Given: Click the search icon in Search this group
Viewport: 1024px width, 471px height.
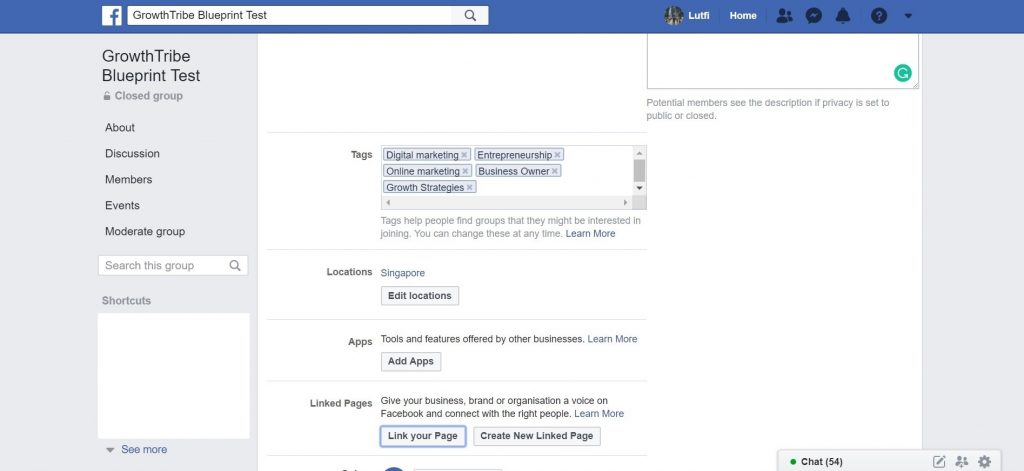Looking at the screenshot, I should (235, 265).
